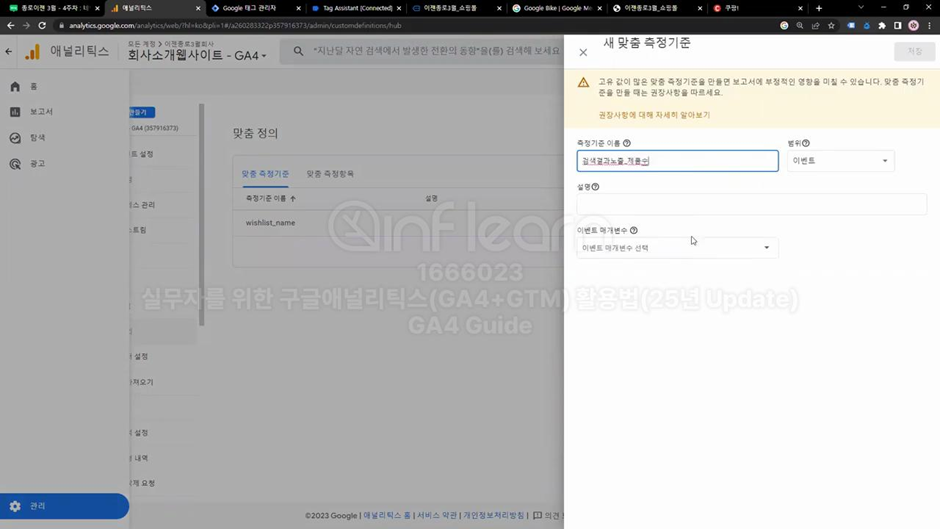
Task: Click the warning triangle icon in banner
Action: [583, 83]
